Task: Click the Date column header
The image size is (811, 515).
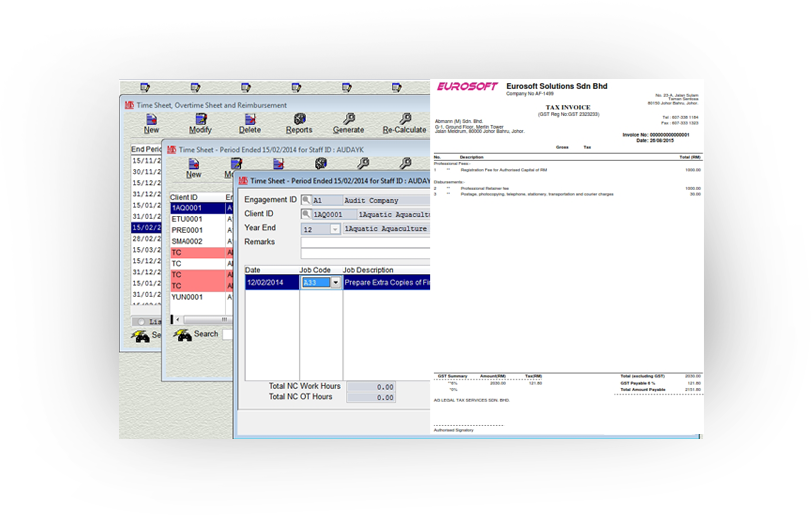Action: pos(272,270)
